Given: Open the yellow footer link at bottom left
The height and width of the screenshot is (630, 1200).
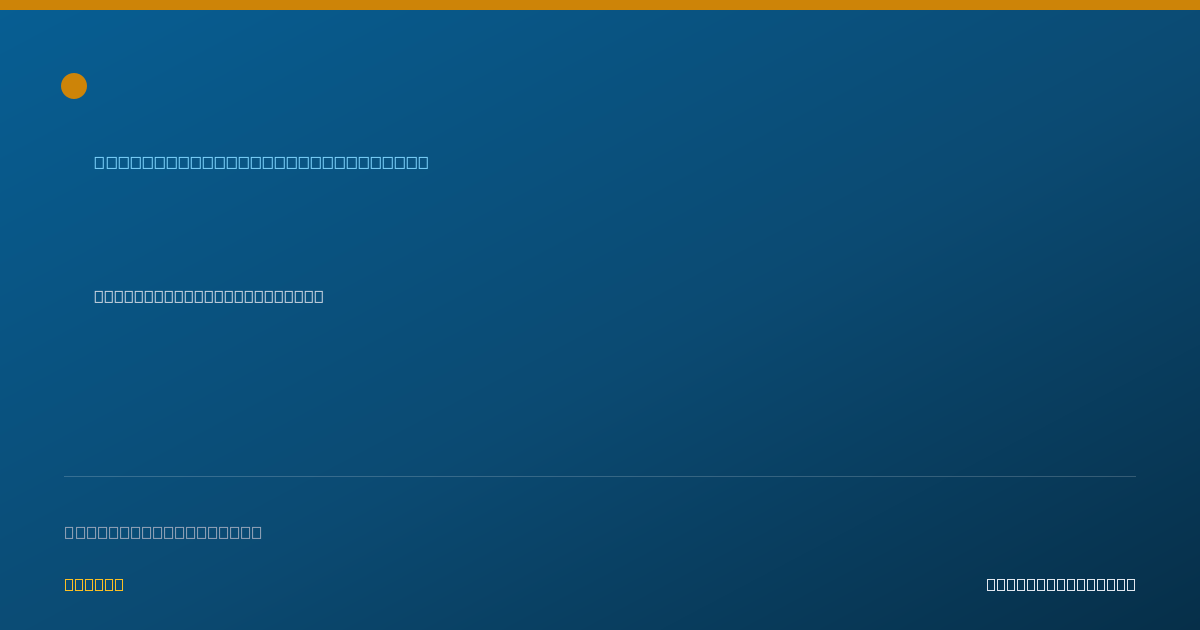Looking at the screenshot, I should click(94, 584).
